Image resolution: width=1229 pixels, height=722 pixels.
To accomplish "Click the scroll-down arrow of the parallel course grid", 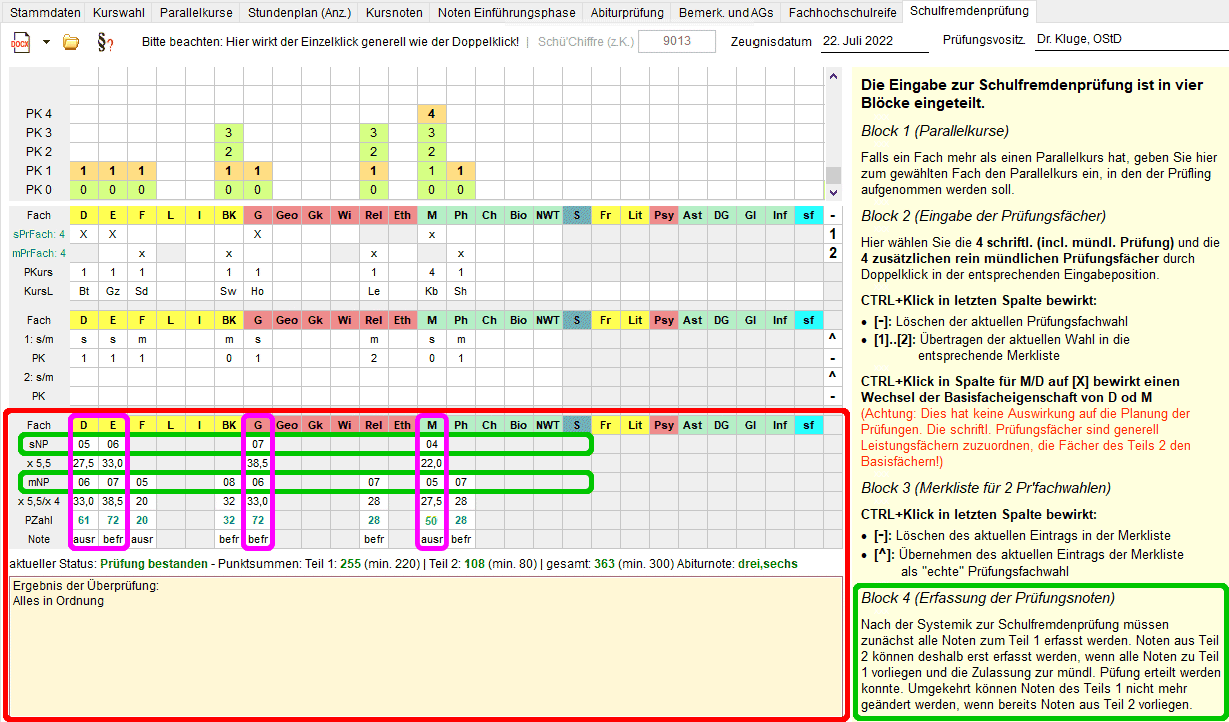I will [833, 190].
